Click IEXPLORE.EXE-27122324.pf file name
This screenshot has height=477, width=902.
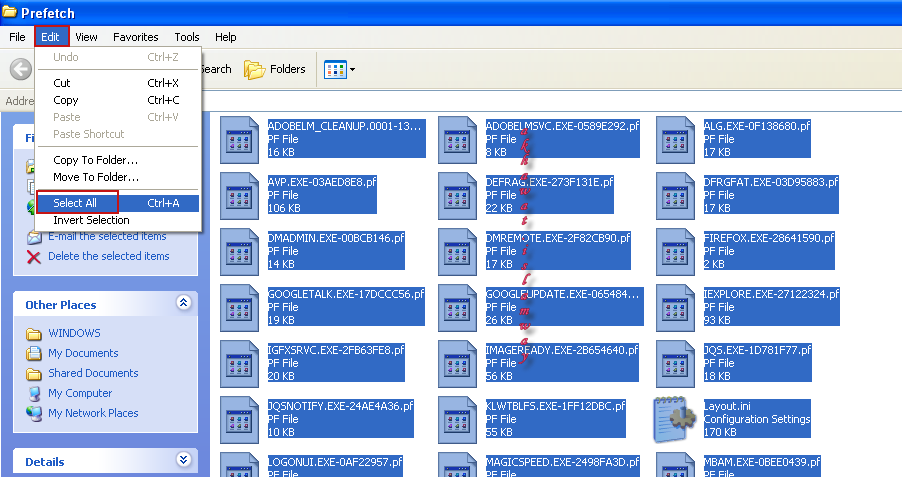772,294
